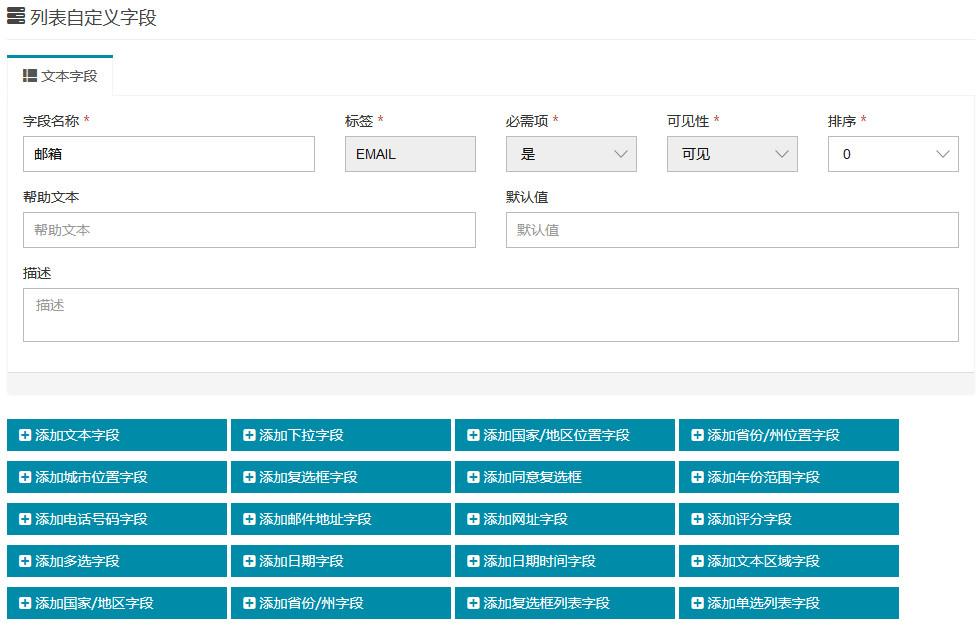The width and height of the screenshot is (979, 627).
Task: Click the 添加日期字段 button
Action: tap(341, 561)
